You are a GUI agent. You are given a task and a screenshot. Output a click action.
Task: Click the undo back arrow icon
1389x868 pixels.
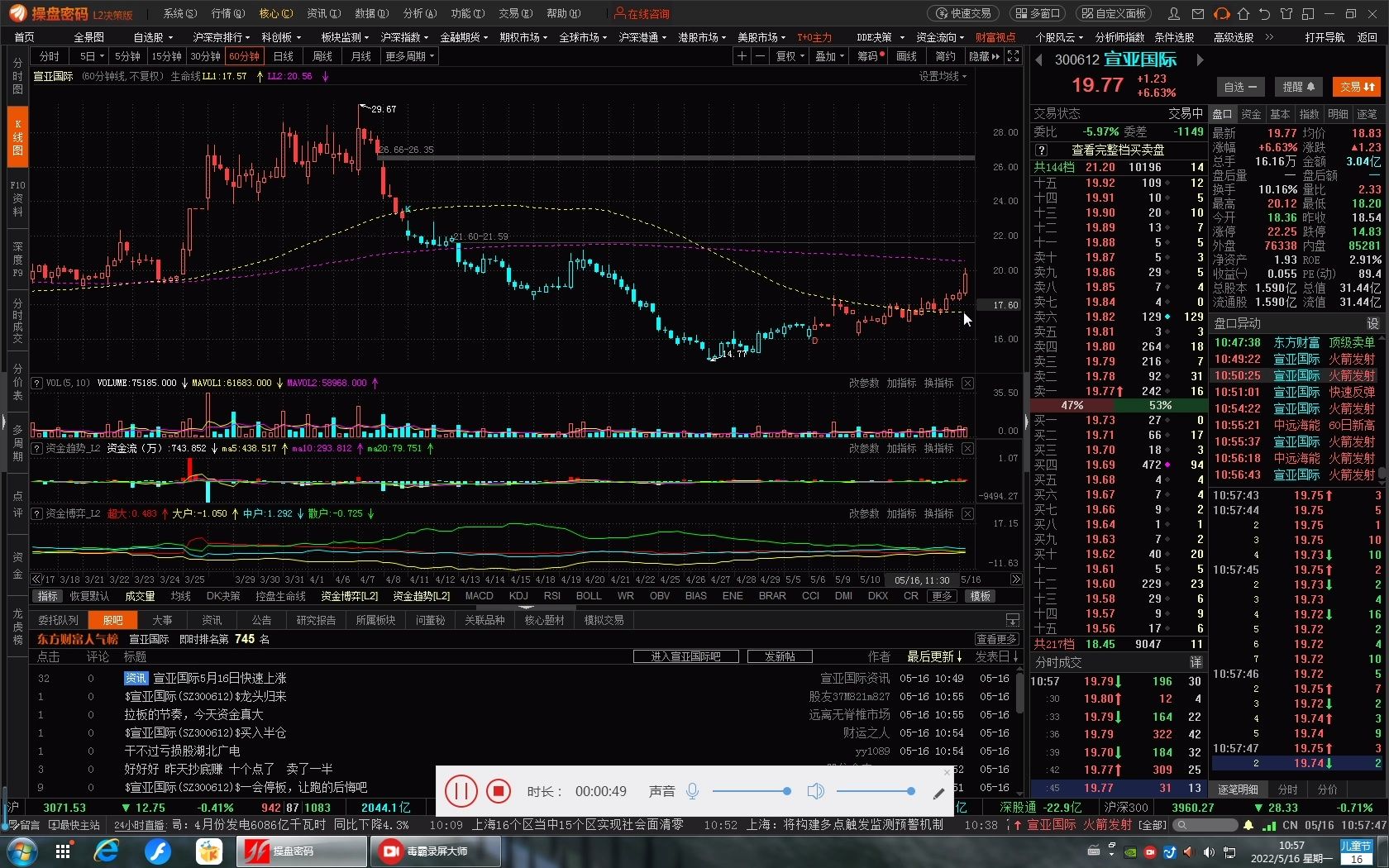point(1264,13)
